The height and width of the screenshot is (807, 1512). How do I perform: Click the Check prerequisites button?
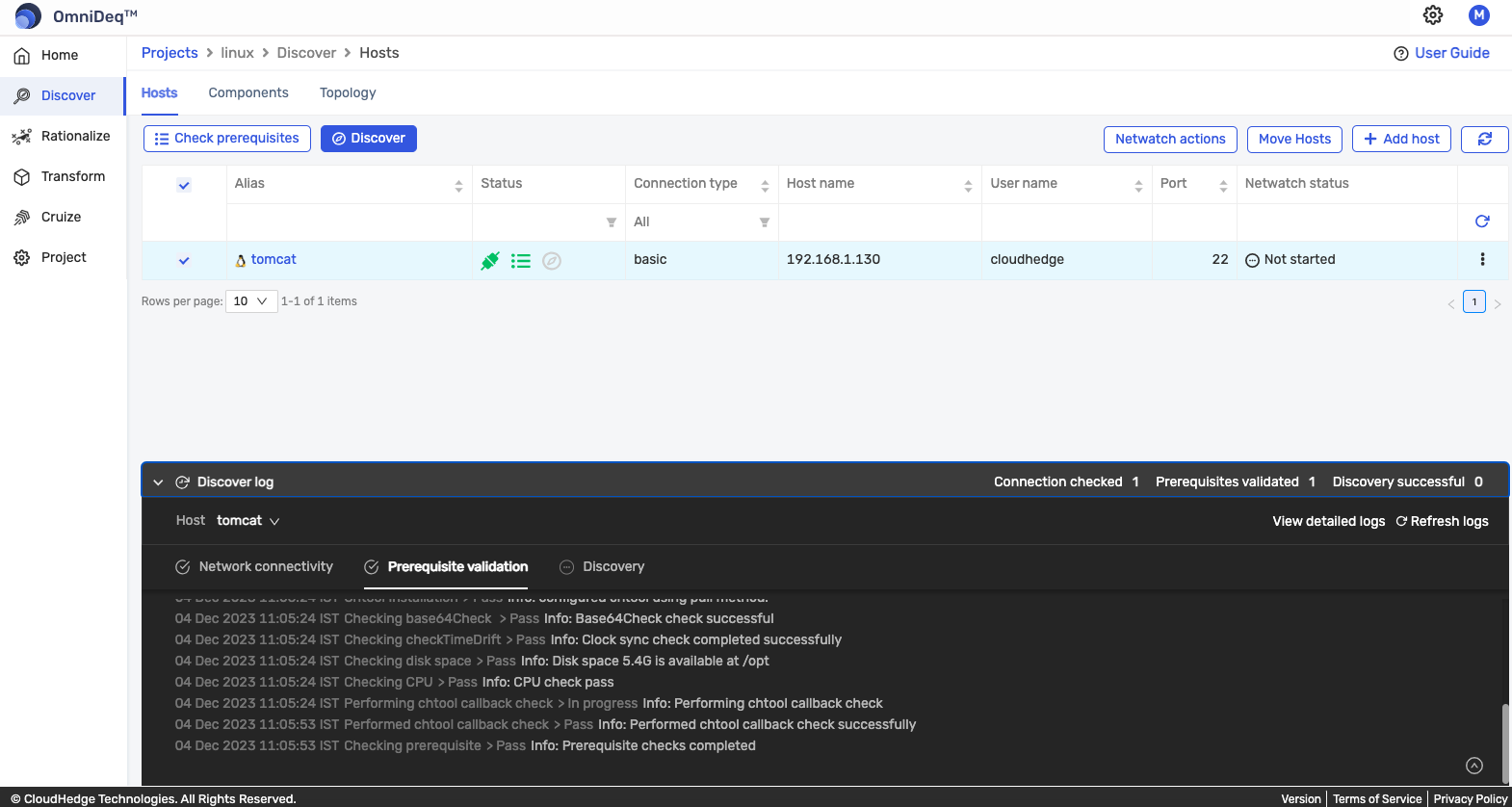click(x=227, y=139)
